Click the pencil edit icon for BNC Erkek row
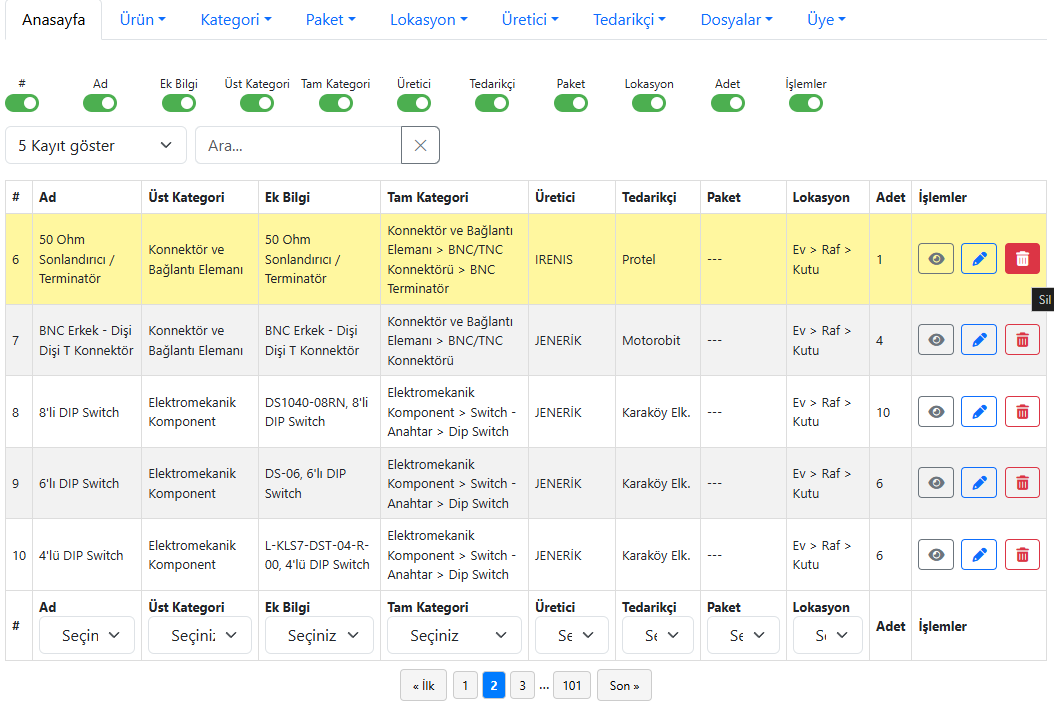Viewport: 1054px width, 714px height. (978, 340)
